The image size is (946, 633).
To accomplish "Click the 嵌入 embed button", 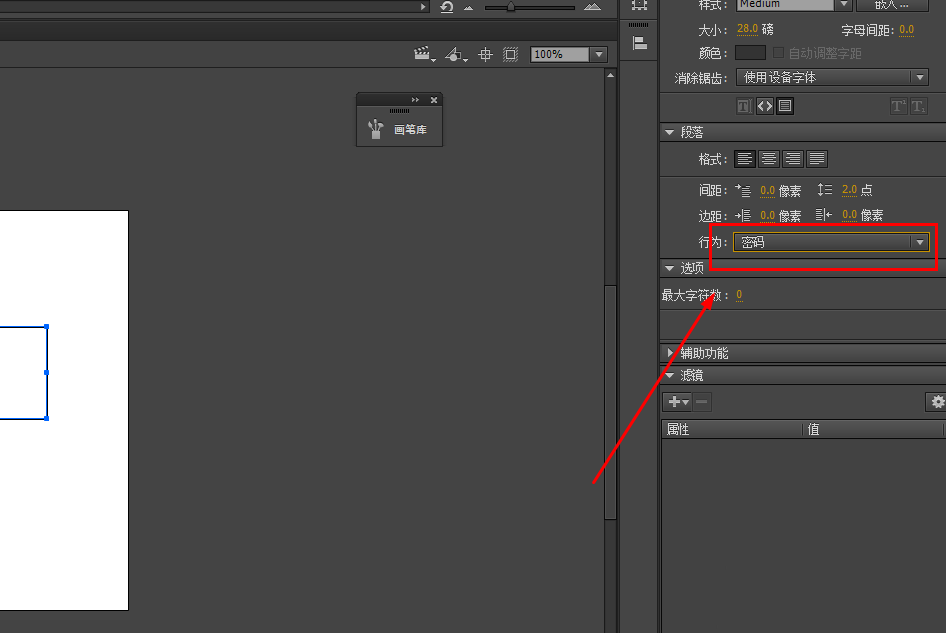I will [x=892, y=5].
